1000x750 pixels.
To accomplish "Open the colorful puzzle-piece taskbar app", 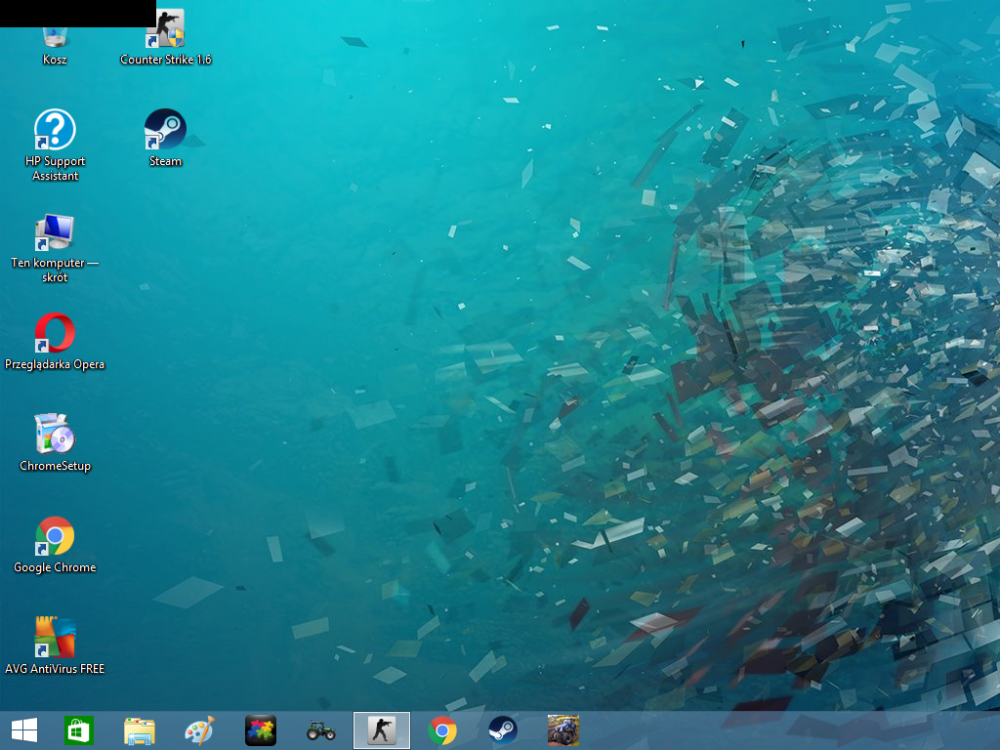I will (260, 731).
